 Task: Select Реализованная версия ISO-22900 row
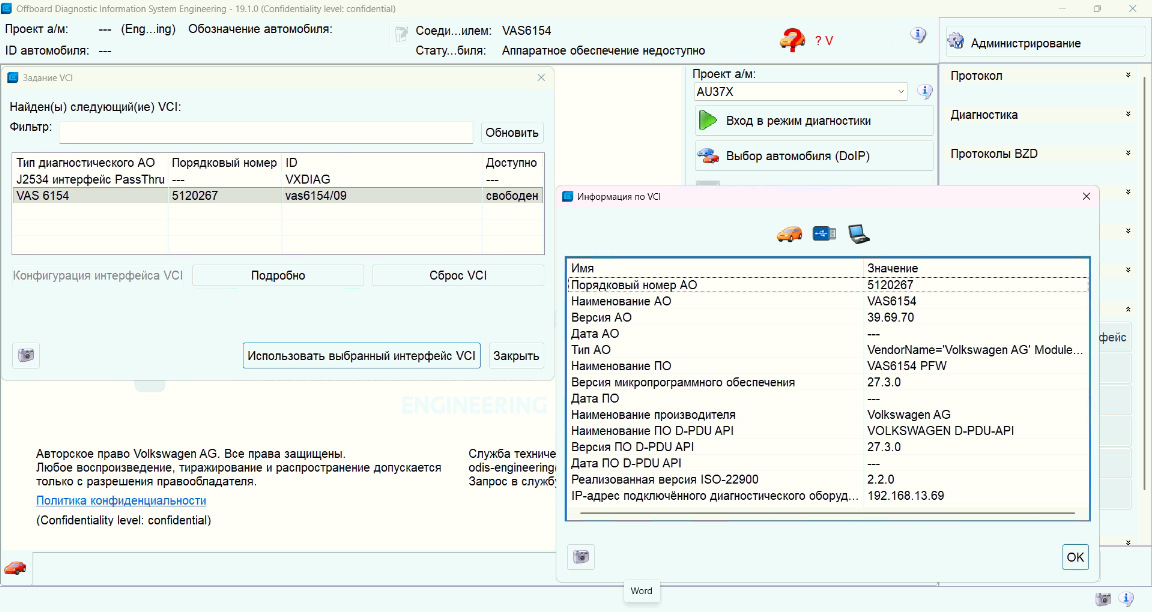[828, 479]
